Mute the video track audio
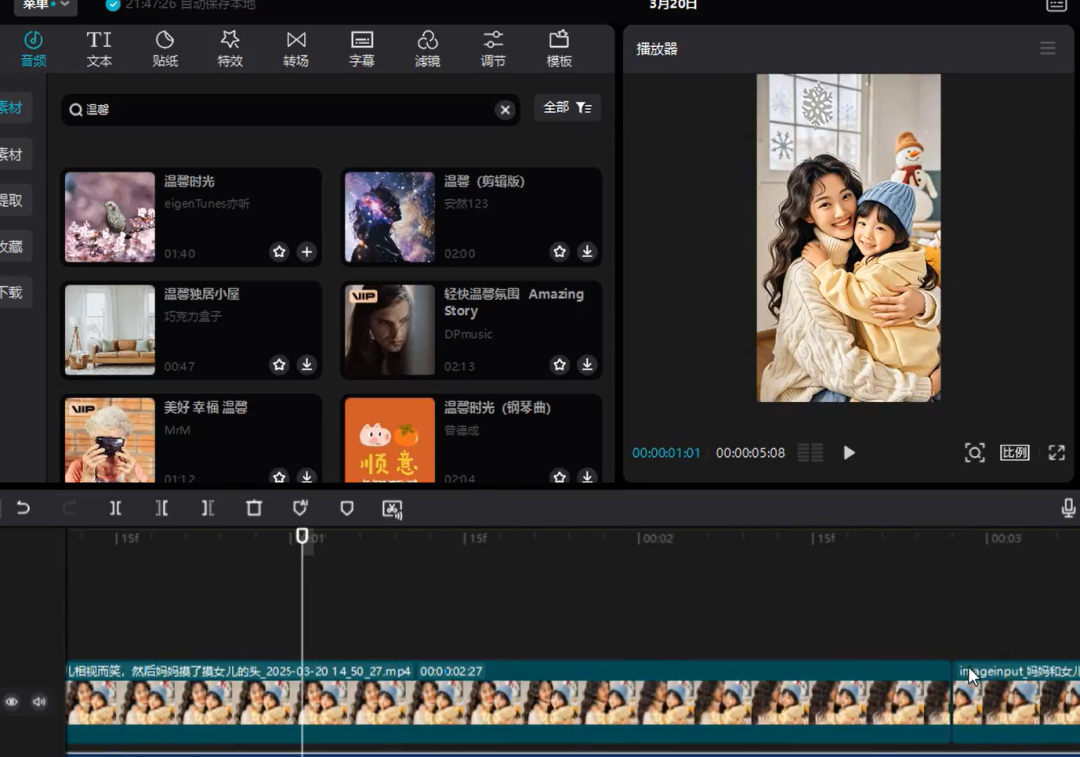 (39, 702)
